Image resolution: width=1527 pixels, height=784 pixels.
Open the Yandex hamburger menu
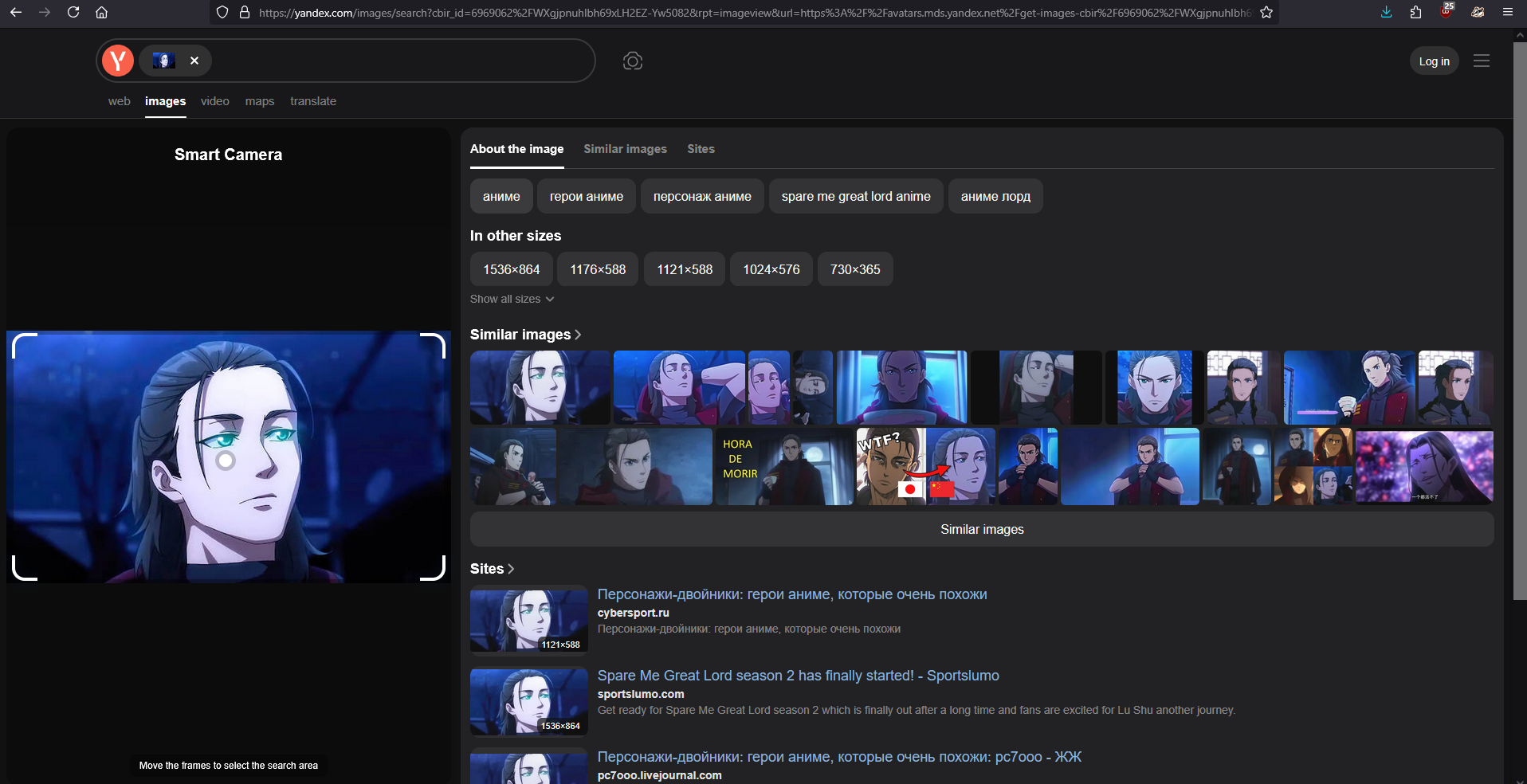1481,61
